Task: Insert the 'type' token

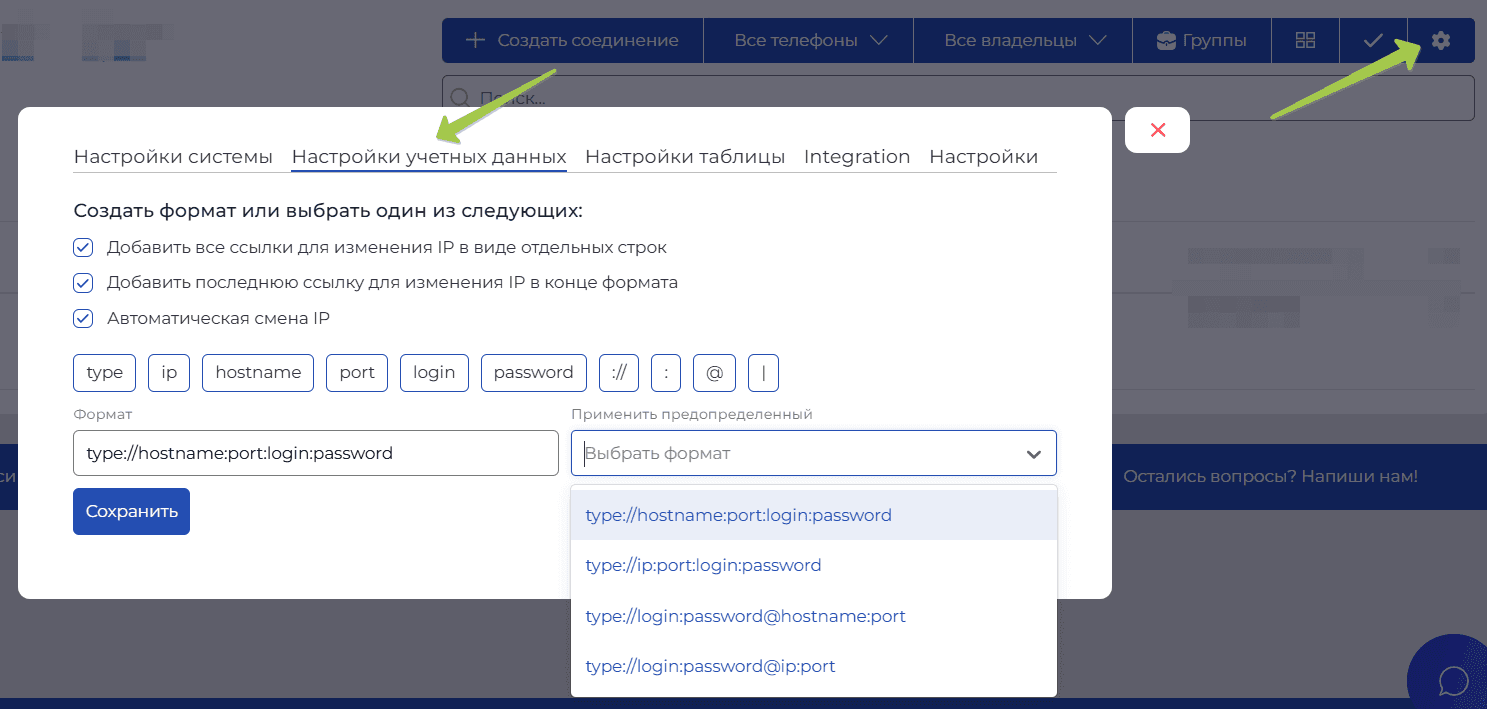Action: point(105,372)
